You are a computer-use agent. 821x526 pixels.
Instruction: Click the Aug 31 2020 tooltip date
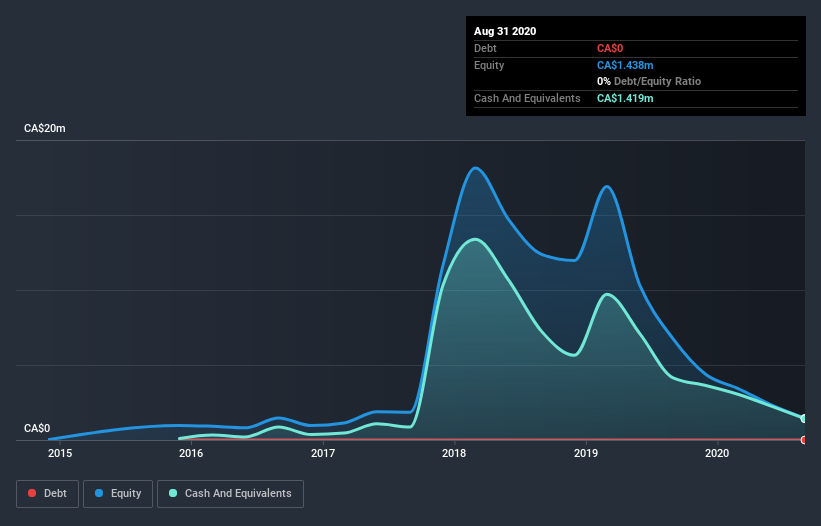(505, 31)
